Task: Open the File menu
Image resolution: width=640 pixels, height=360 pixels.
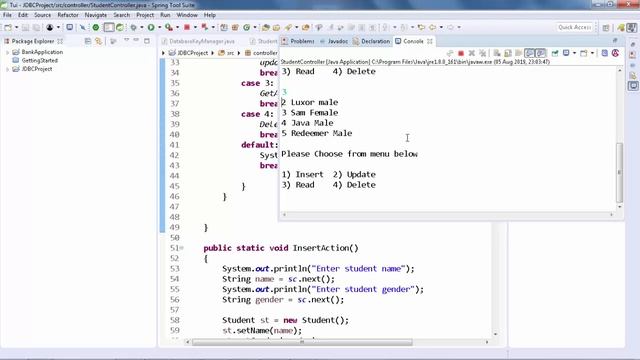Action: pyautogui.click(x=7, y=15)
